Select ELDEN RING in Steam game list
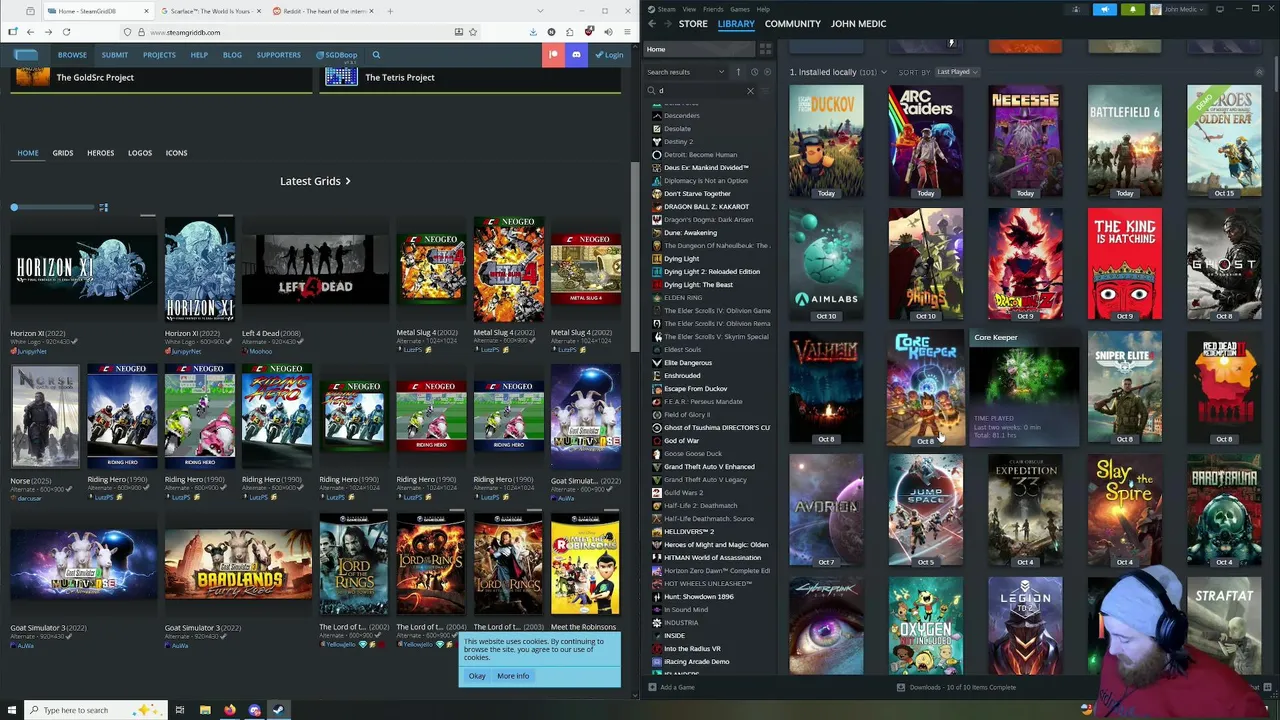This screenshot has width=1280, height=720. [x=683, y=298]
